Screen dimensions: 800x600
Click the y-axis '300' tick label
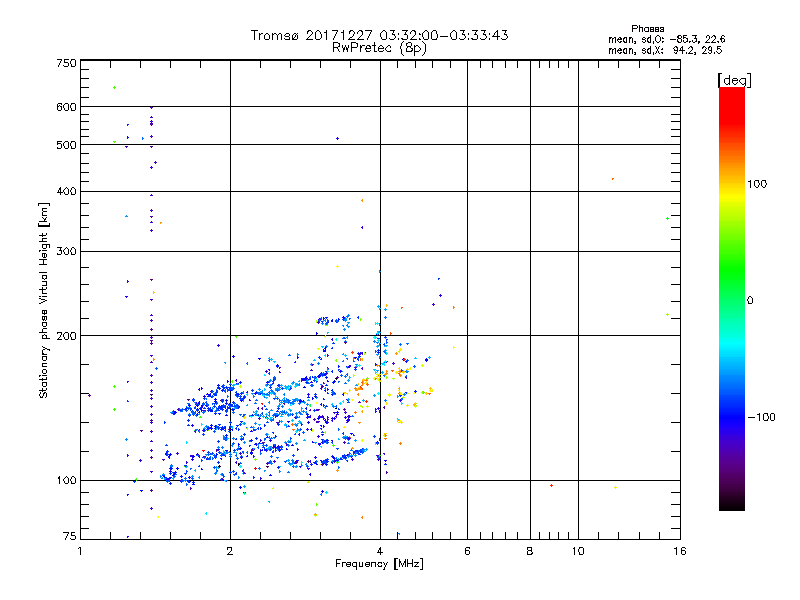66,251
